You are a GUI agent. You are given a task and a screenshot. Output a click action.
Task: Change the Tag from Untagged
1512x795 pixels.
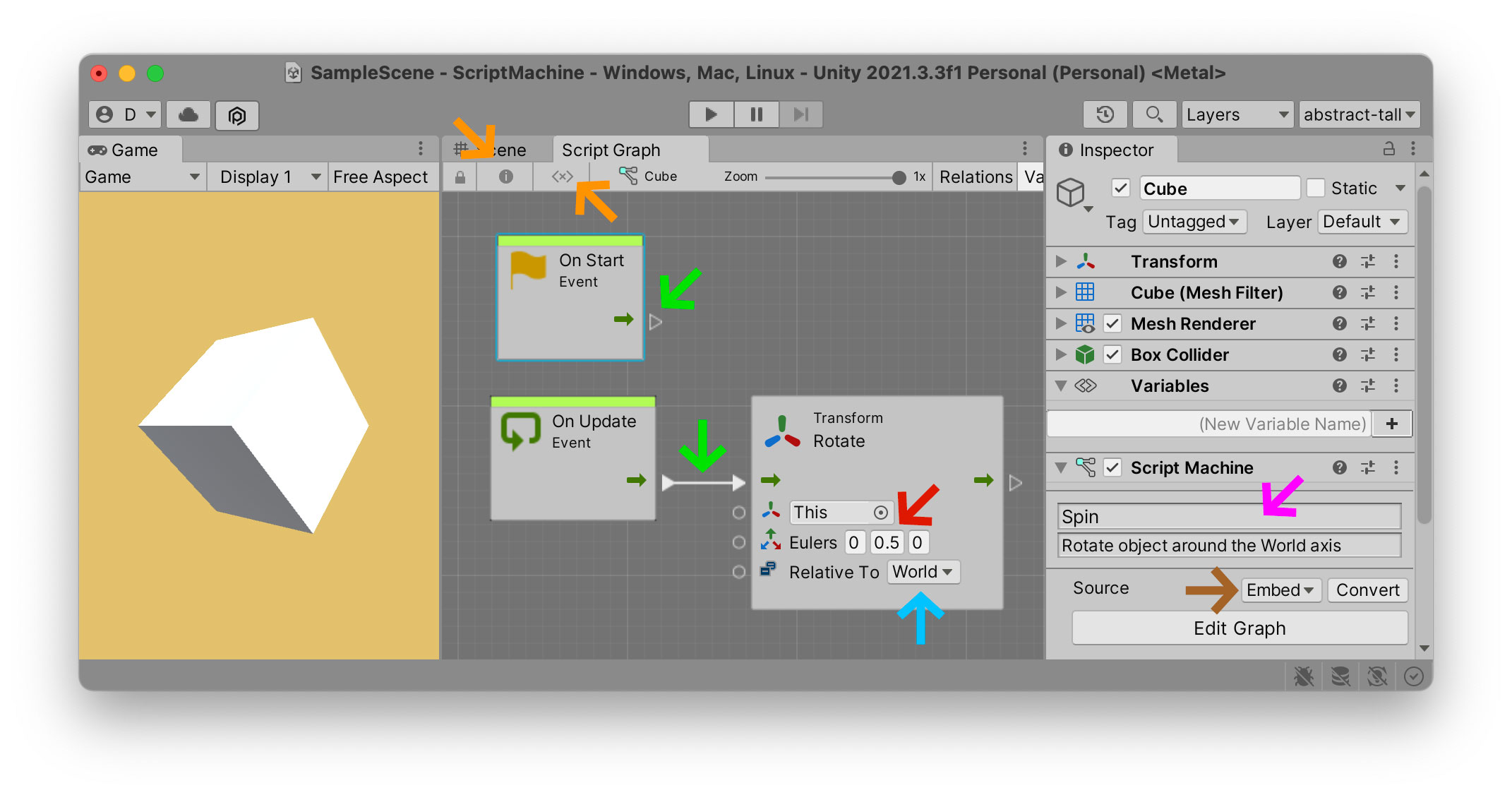click(1194, 222)
